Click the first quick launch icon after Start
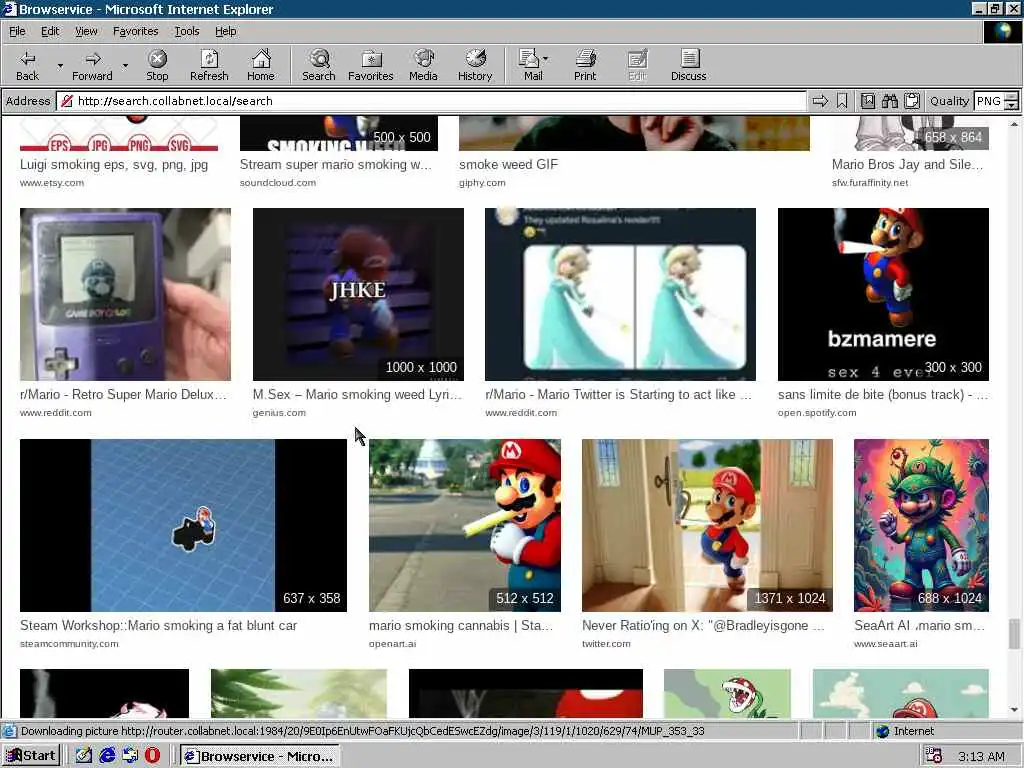Screen dimensions: 1024x768 84,756
